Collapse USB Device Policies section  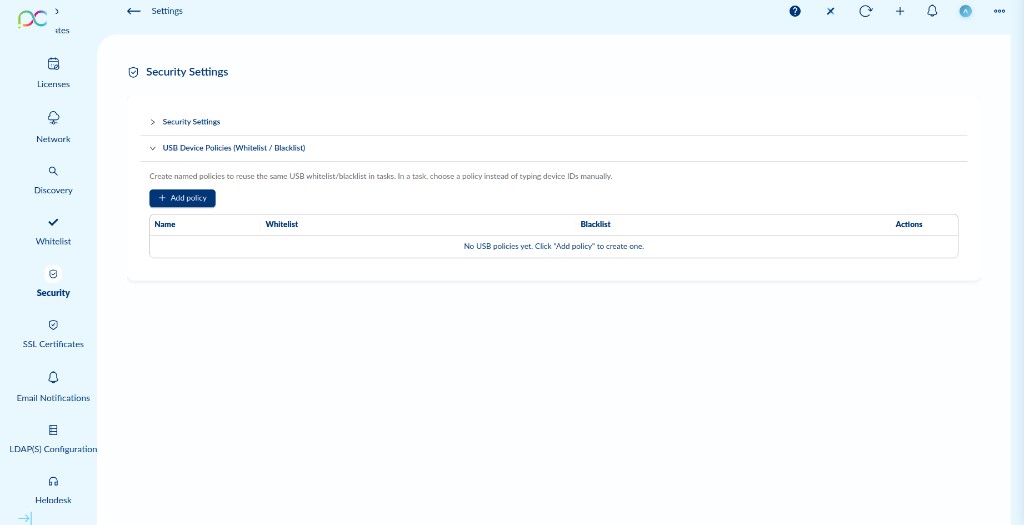click(233, 148)
